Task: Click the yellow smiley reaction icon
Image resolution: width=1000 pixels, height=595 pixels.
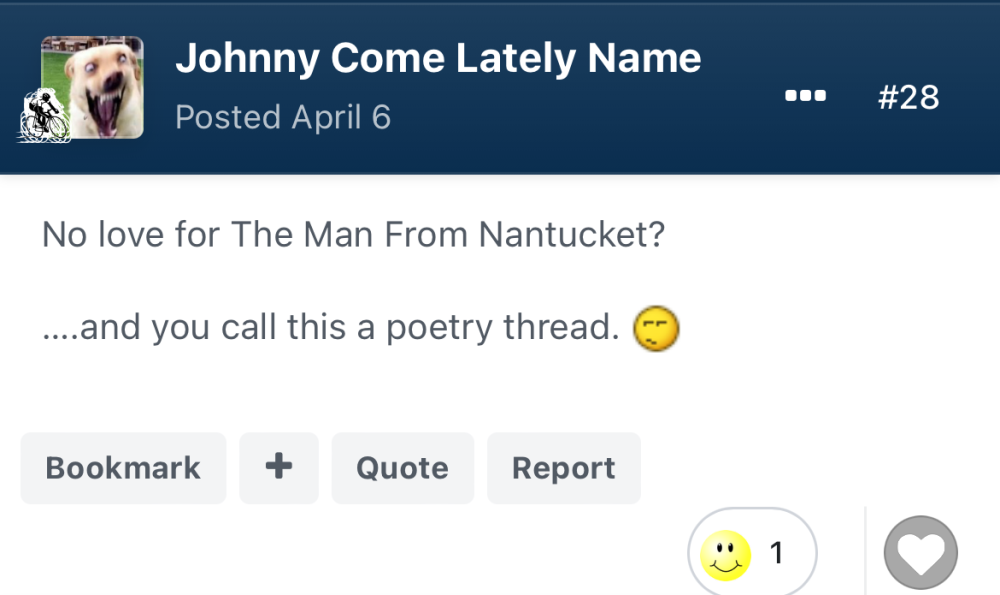Action: (x=726, y=555)
